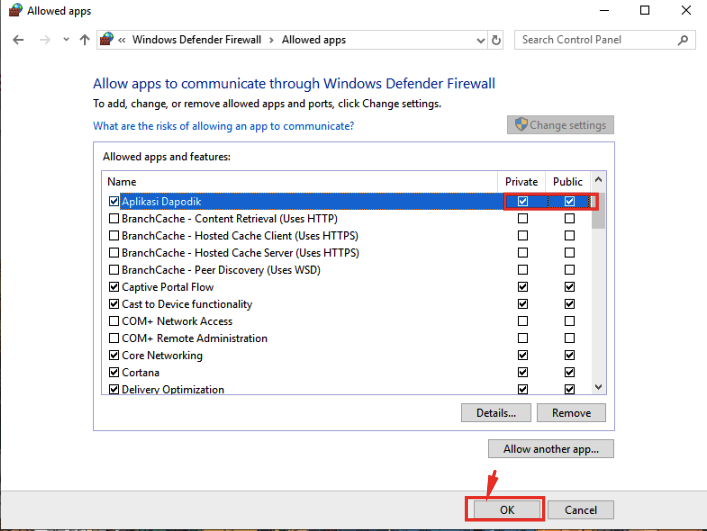707x531 pixels.
Task: Close the Allowed apps window
Action: [x=686, y=10]
